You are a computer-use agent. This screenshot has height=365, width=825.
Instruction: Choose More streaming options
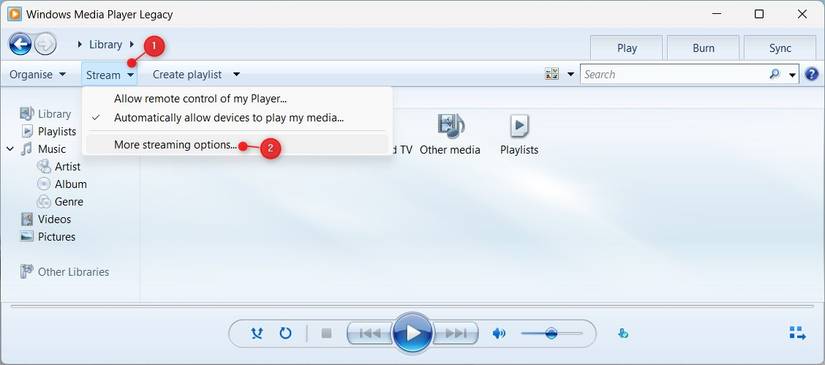pyautogui.click(x=237, y=145)
